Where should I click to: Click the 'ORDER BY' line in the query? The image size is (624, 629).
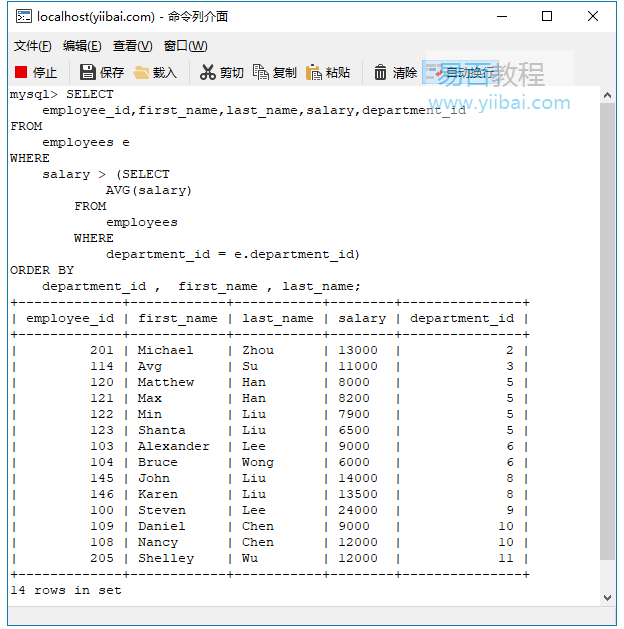[42, 270]
